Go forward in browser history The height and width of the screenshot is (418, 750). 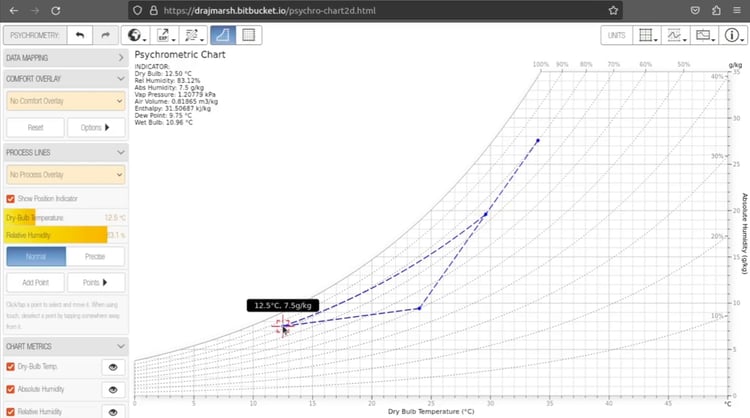35,11
